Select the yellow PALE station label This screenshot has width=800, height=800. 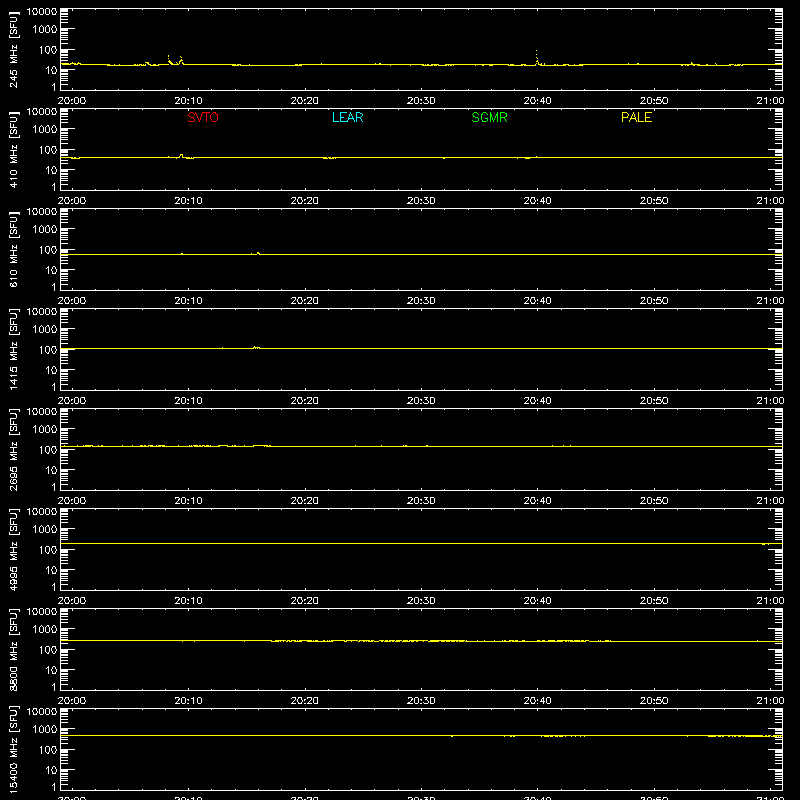coord(636,117)
